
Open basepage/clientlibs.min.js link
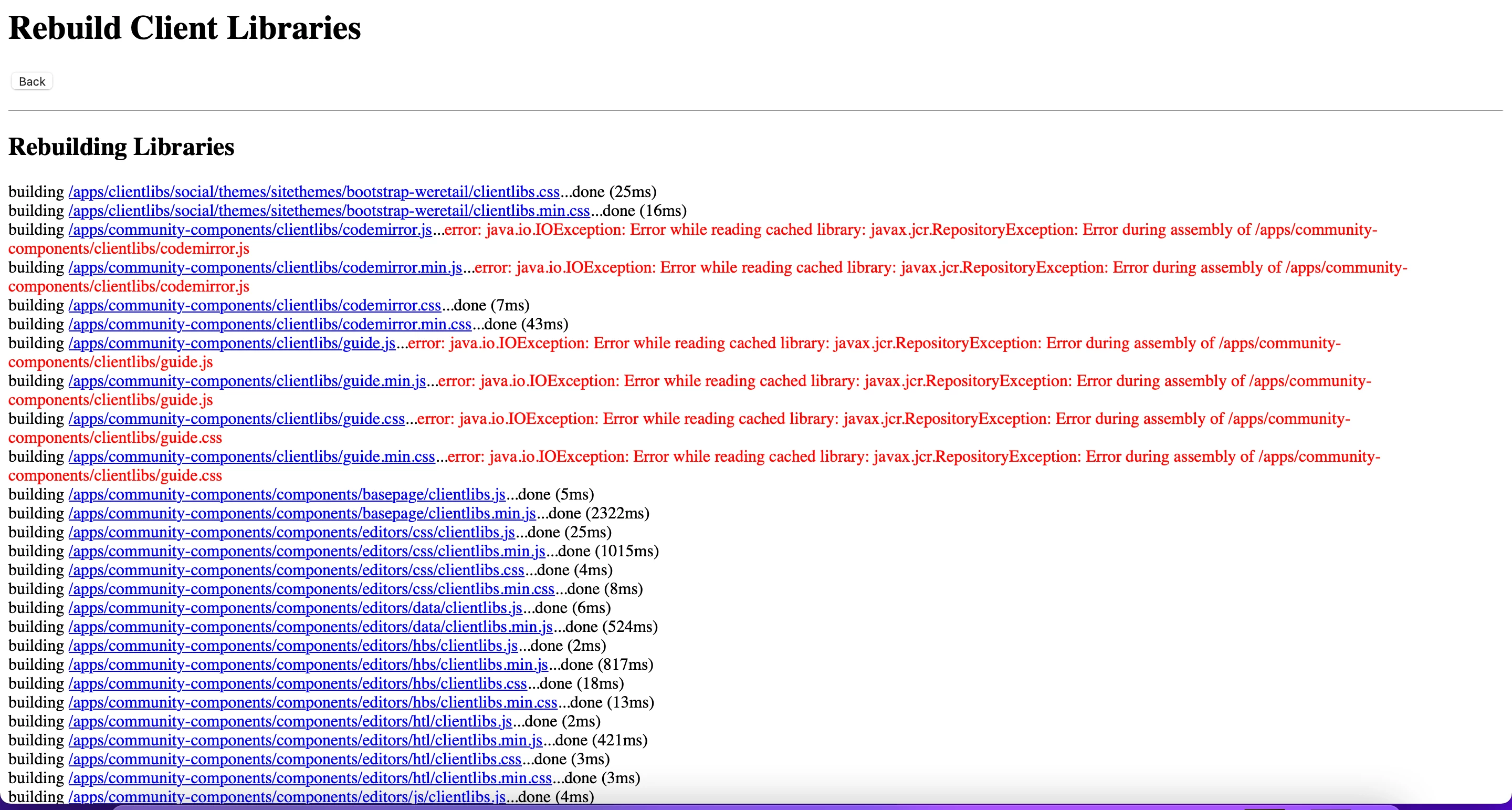coord(302,513)
